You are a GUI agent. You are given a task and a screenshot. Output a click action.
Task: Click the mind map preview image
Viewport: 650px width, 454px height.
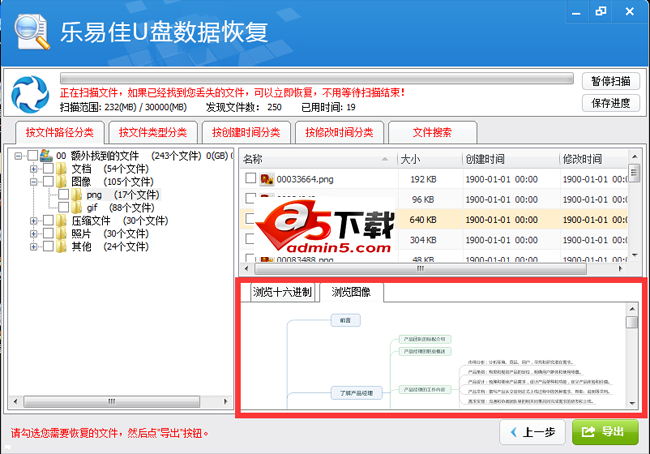(x=433, y=356)
